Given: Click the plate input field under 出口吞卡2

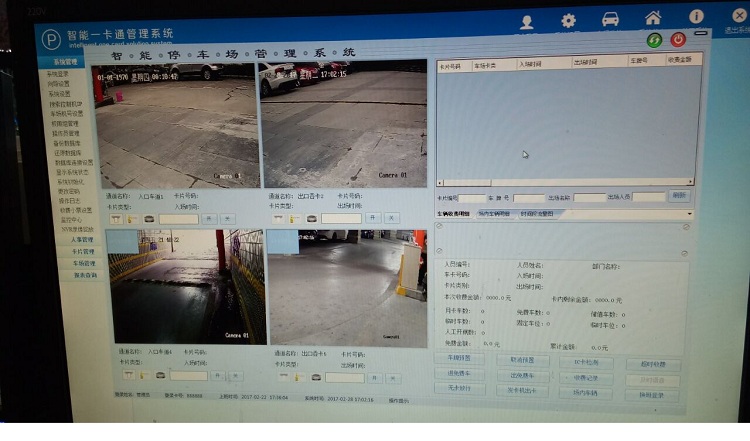Looking at the screenshot, I should click(x=342, y=219).
